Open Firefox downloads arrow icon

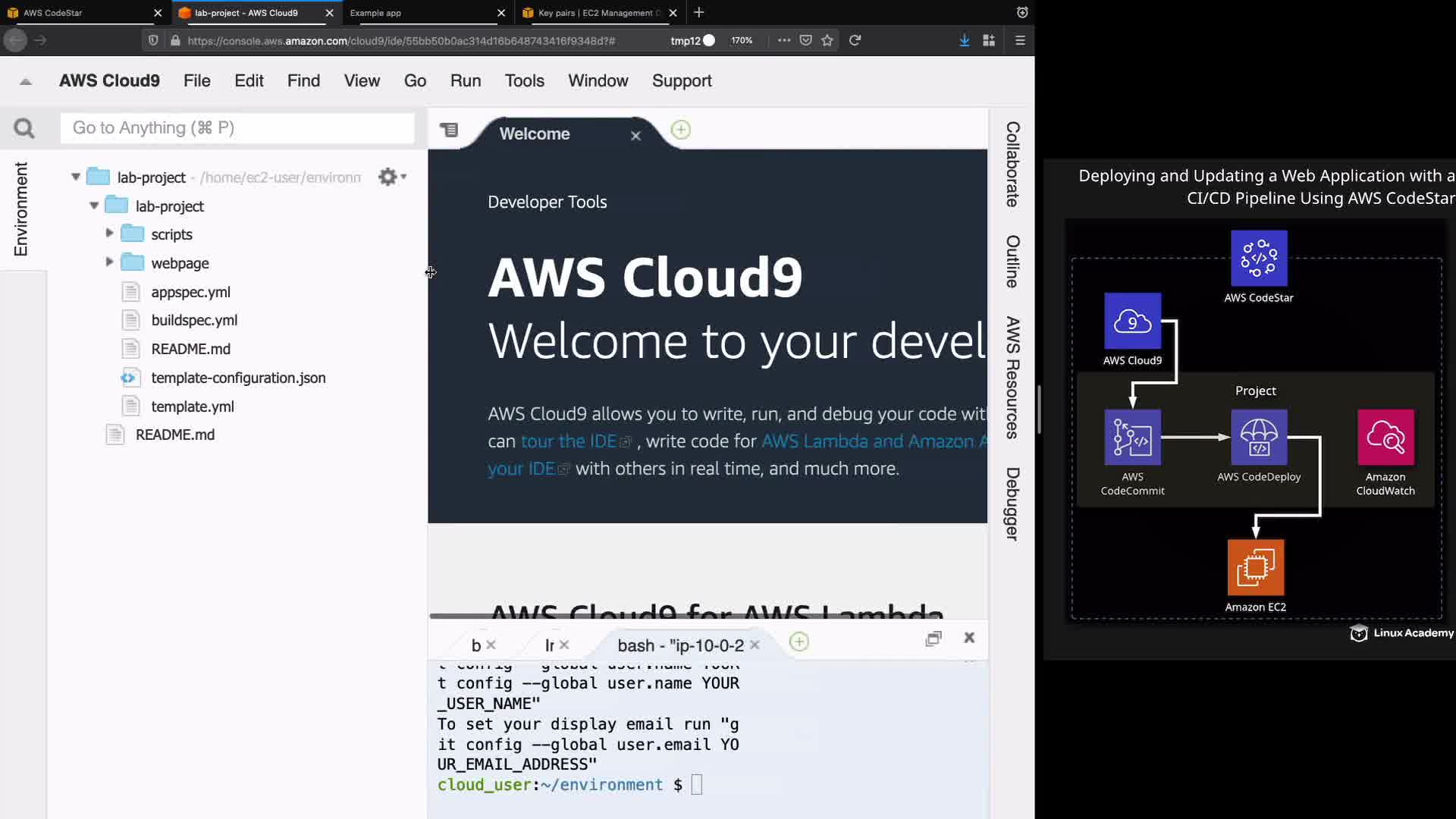click(x=964, y=40)
